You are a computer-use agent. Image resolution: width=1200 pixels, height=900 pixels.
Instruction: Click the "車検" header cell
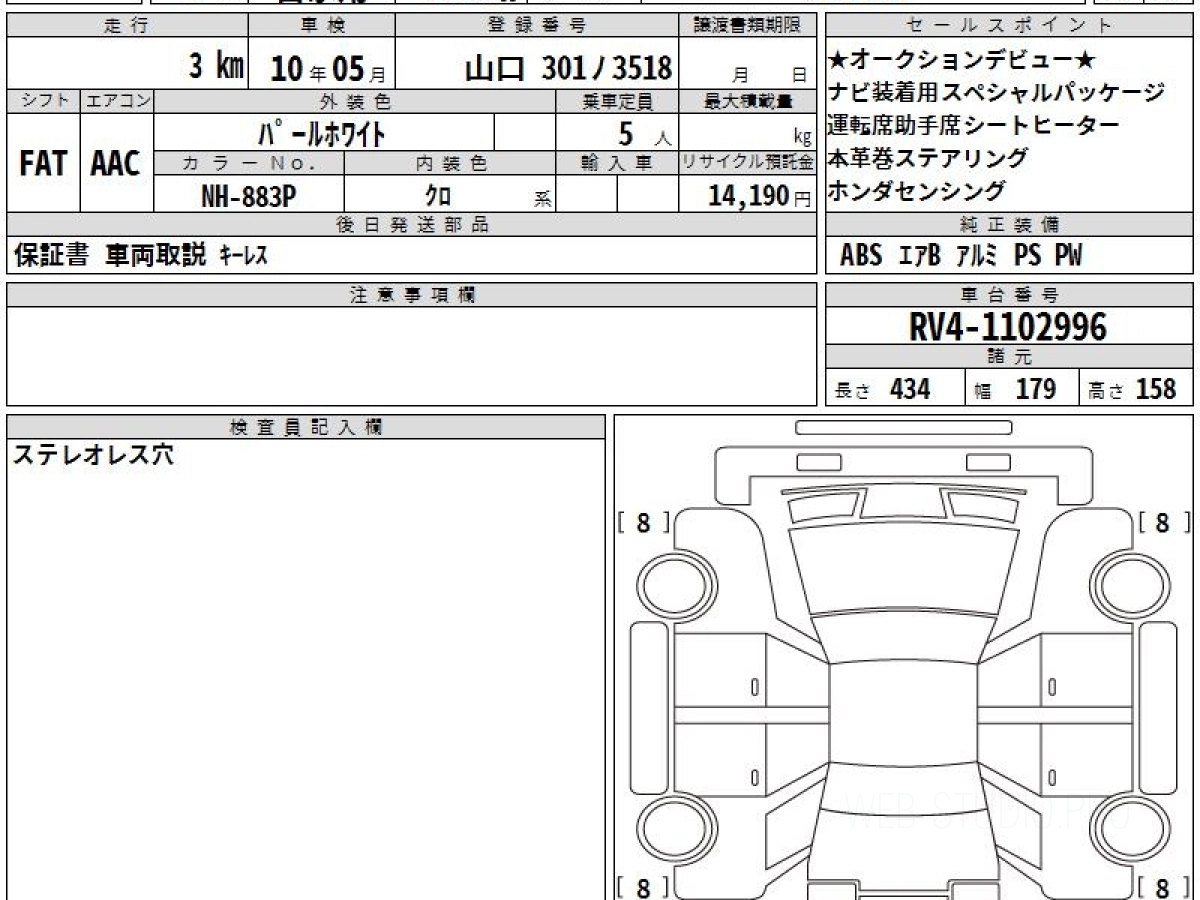point(321,26)
